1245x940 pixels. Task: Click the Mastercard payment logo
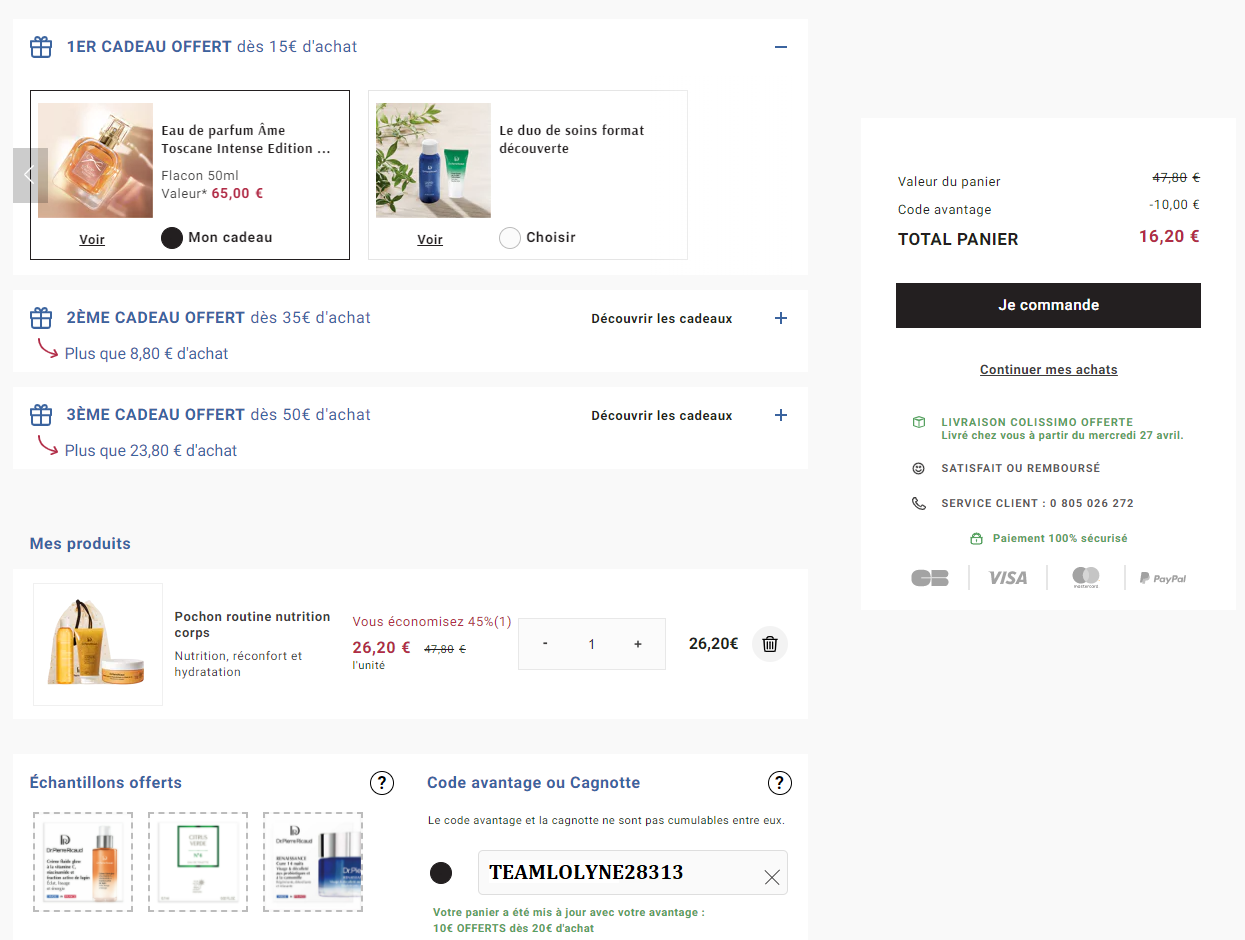pyautogui.click(x=1086, y=577)
